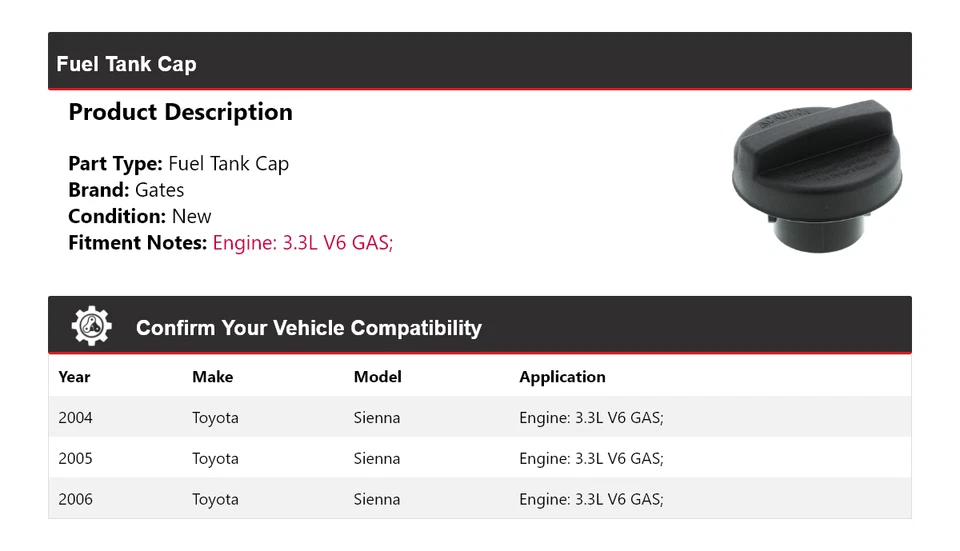
Task: Click the "Part Type: Fuel Tank Cap" line
Action: pos(178,164)
